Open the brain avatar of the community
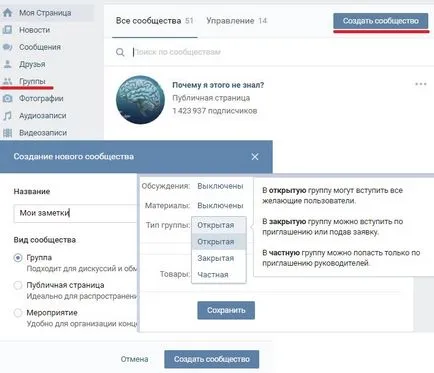 pyautogui.click(x=140, y=100)
